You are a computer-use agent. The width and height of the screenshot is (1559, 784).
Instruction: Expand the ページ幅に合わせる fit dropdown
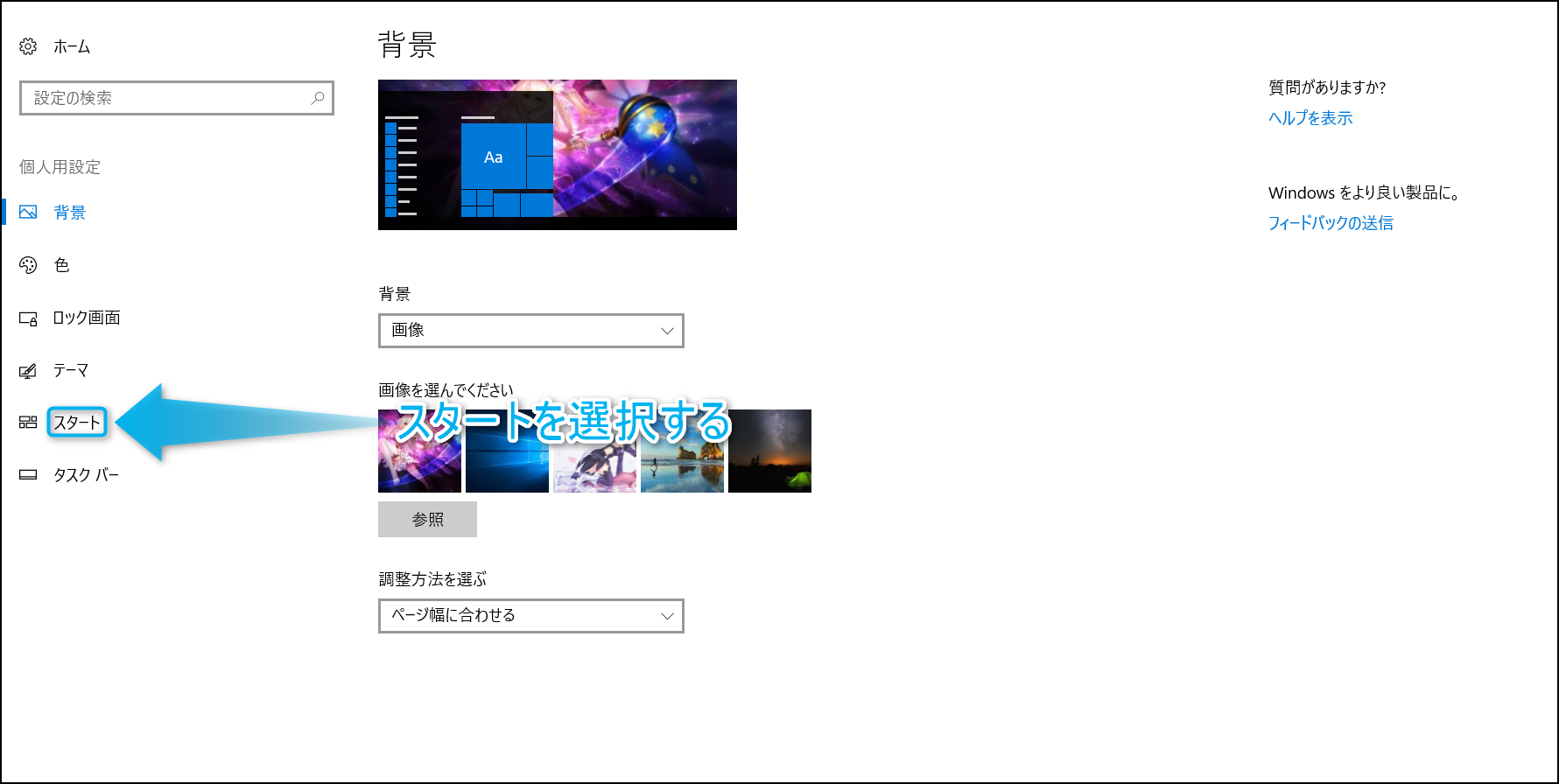tap(530, 616)
